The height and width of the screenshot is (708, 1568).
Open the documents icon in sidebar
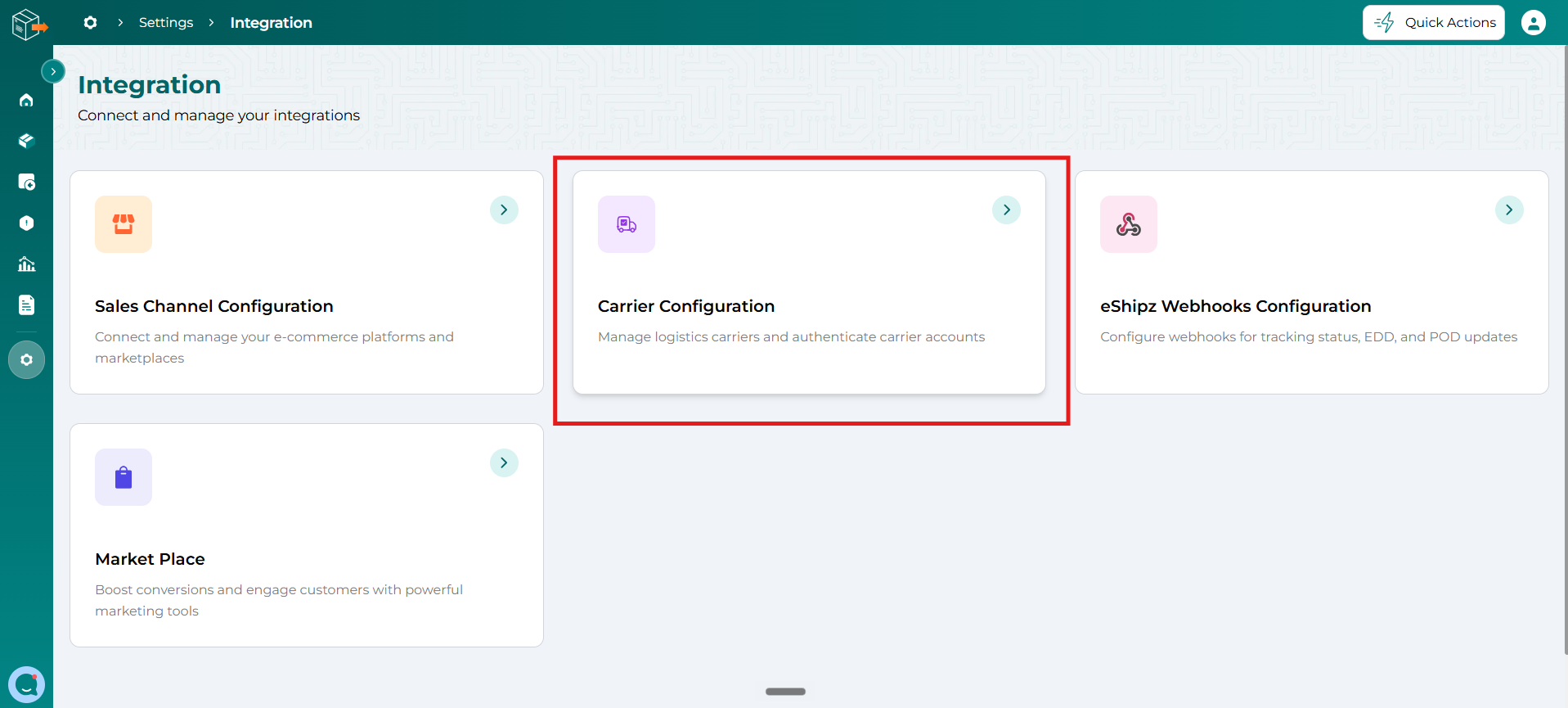(26, 304)
